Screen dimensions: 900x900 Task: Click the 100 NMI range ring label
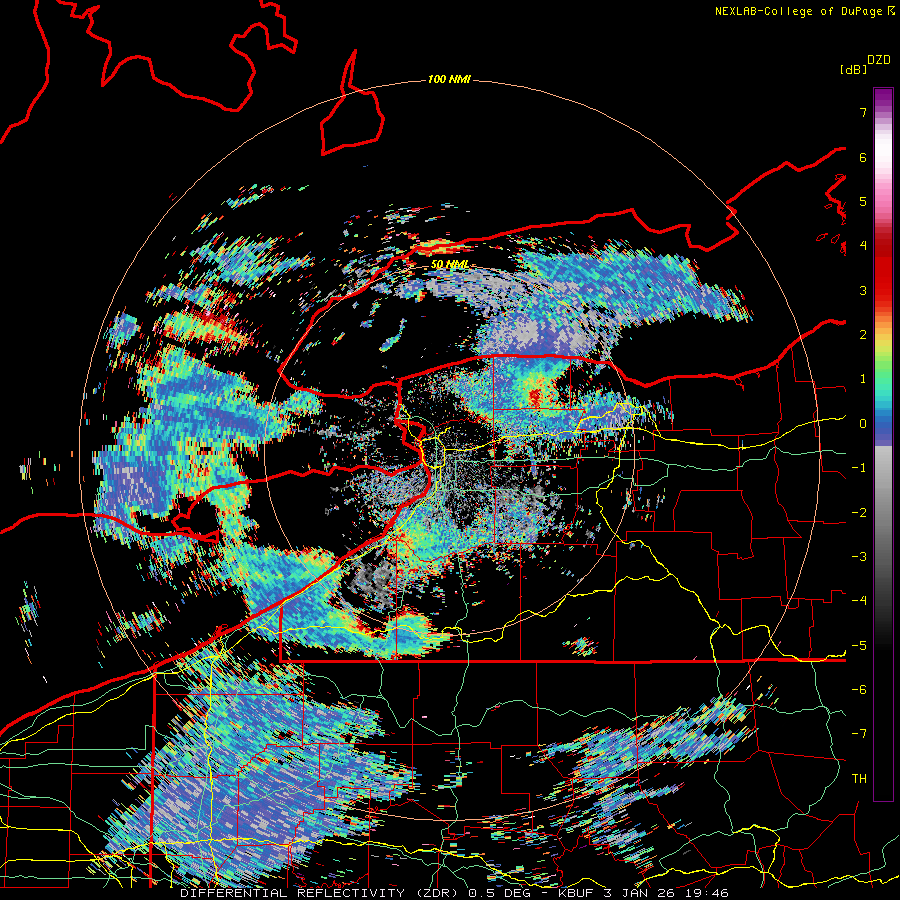click(449, 79)
